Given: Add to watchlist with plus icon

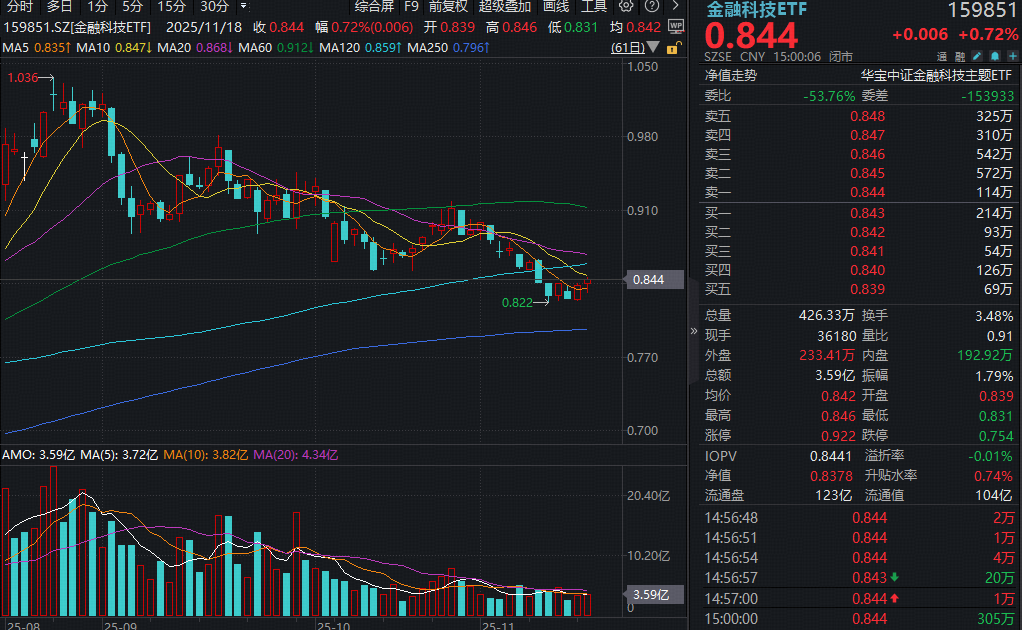Looking at the screenshot, I should (1011, 57).
